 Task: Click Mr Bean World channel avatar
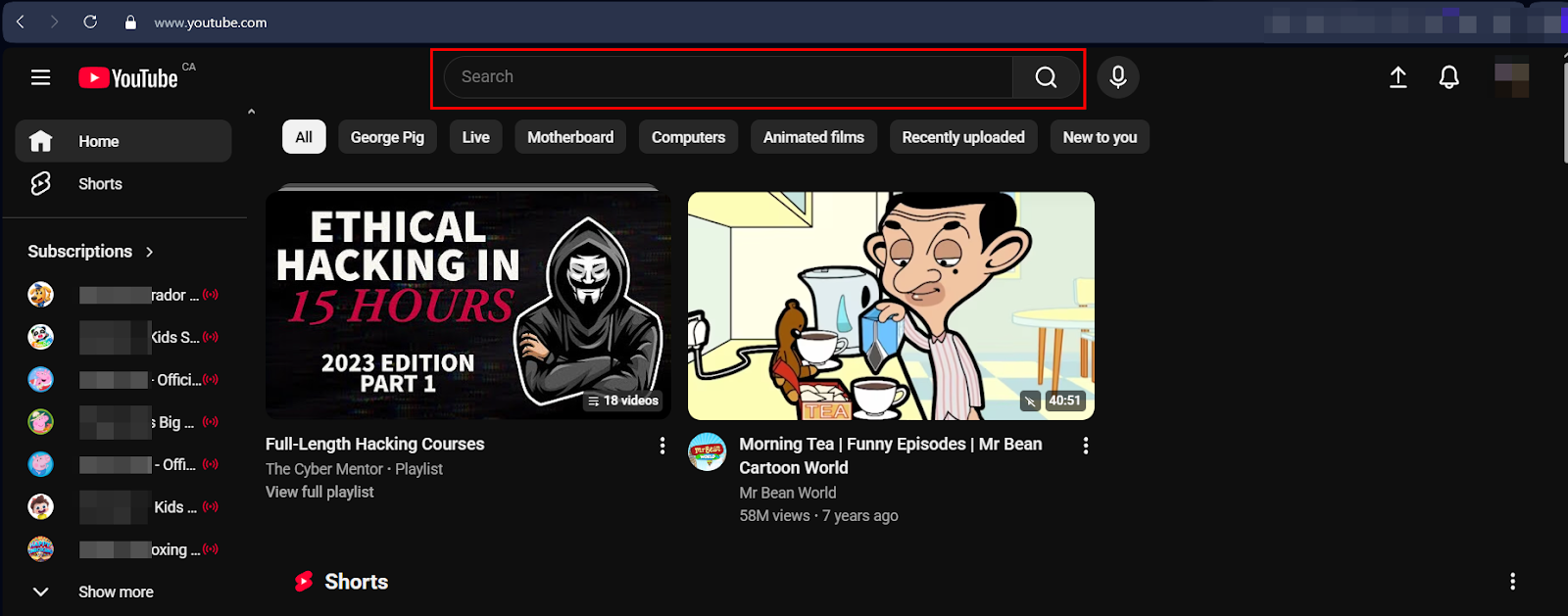pos(708,451)
